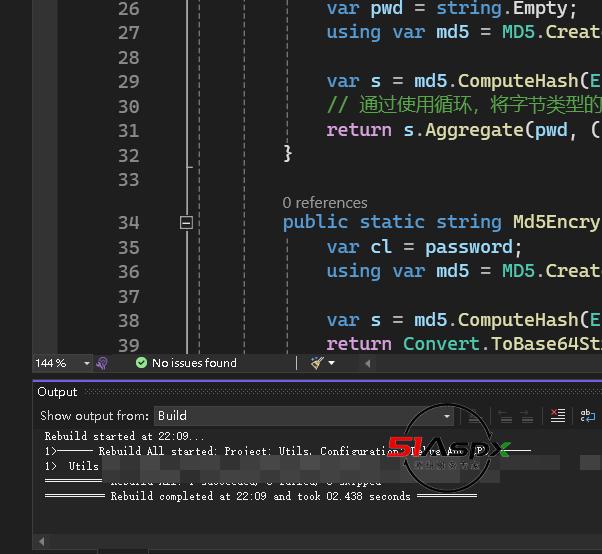Viewport: 602px width, 554px height.
Task: Clear all output with the red X icon
Action: pos(558,415)
